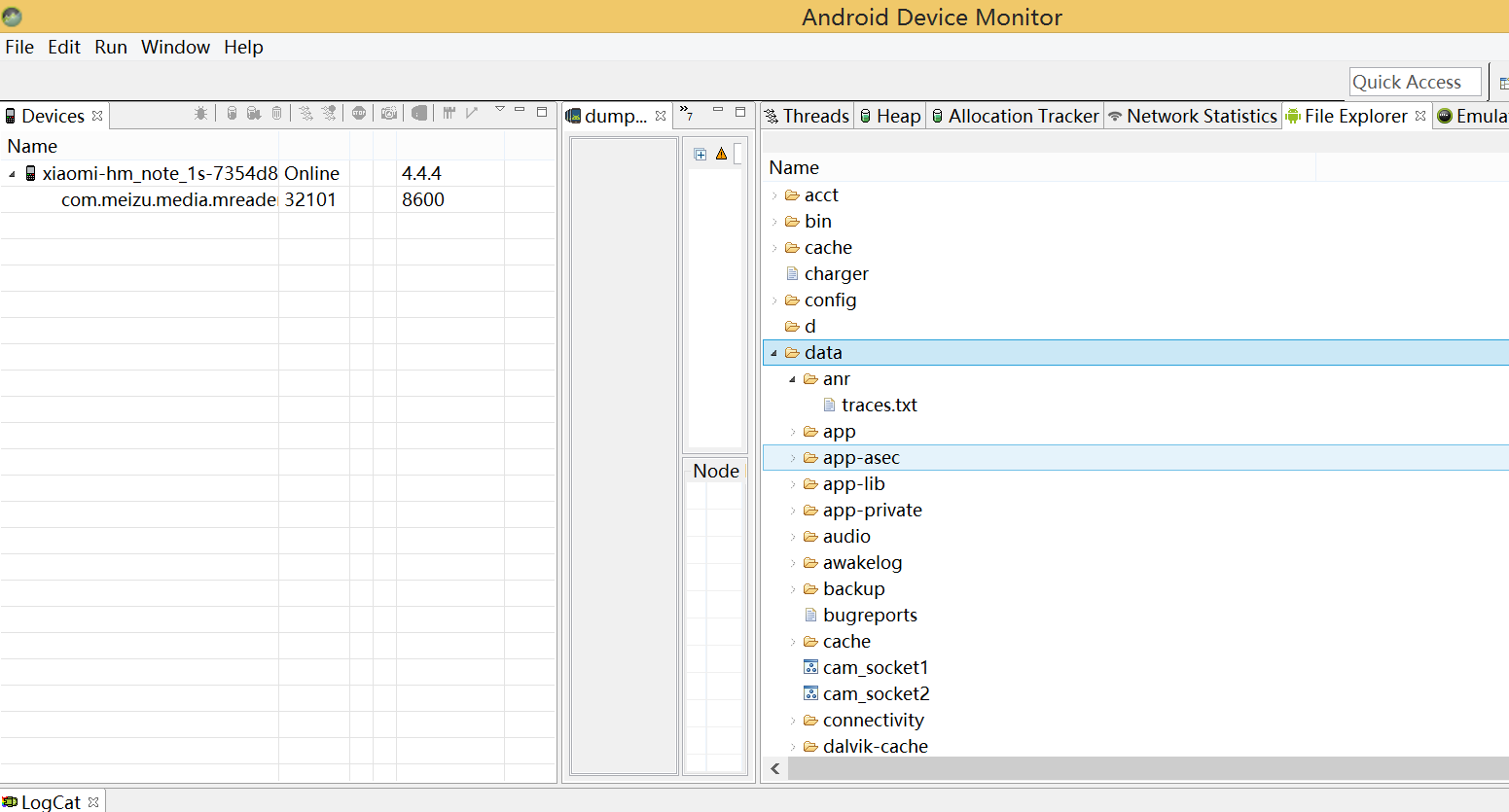The width and height of the screenshot is (1509, 812).
Task: Expand the config folder
Action: point(774,300)
